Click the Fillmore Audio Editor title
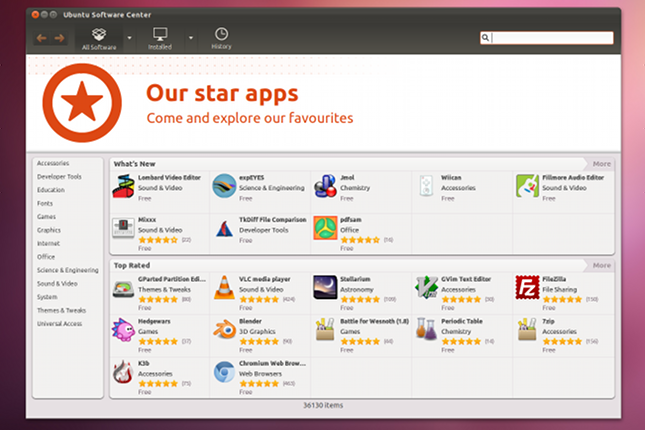The width and height of the screenshot is (645, 430). (573, 178)
